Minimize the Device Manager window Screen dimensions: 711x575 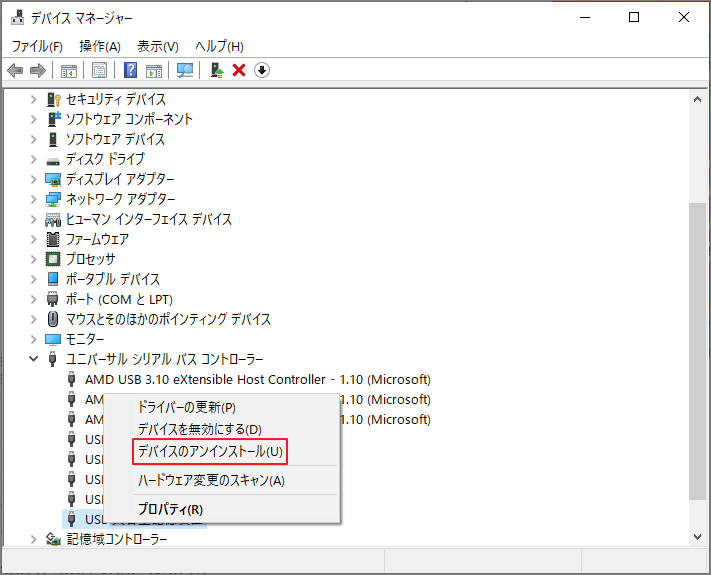(585, 17)
